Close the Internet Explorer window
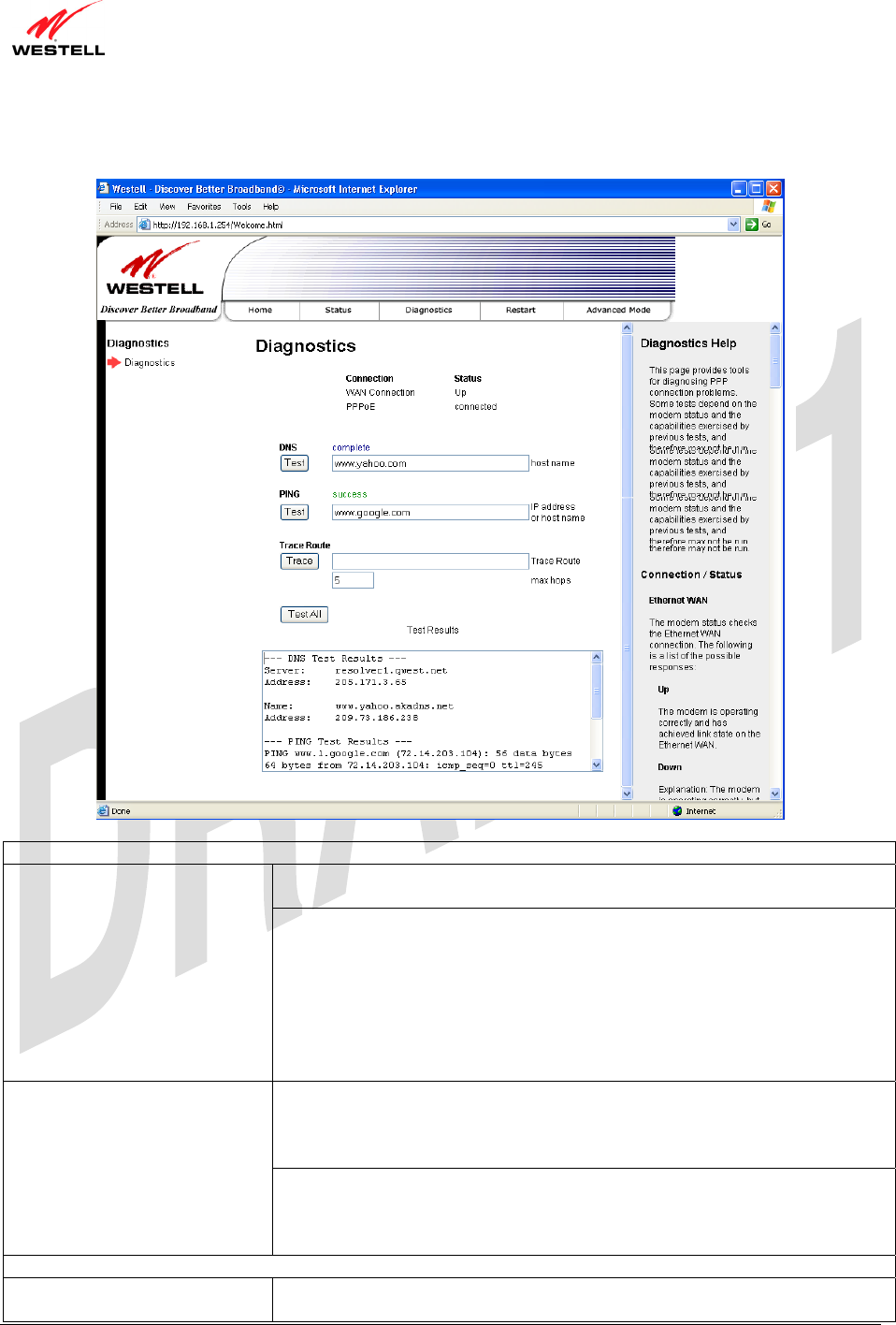Viewport: 896px width, 1325px height. tap(773, 188)
